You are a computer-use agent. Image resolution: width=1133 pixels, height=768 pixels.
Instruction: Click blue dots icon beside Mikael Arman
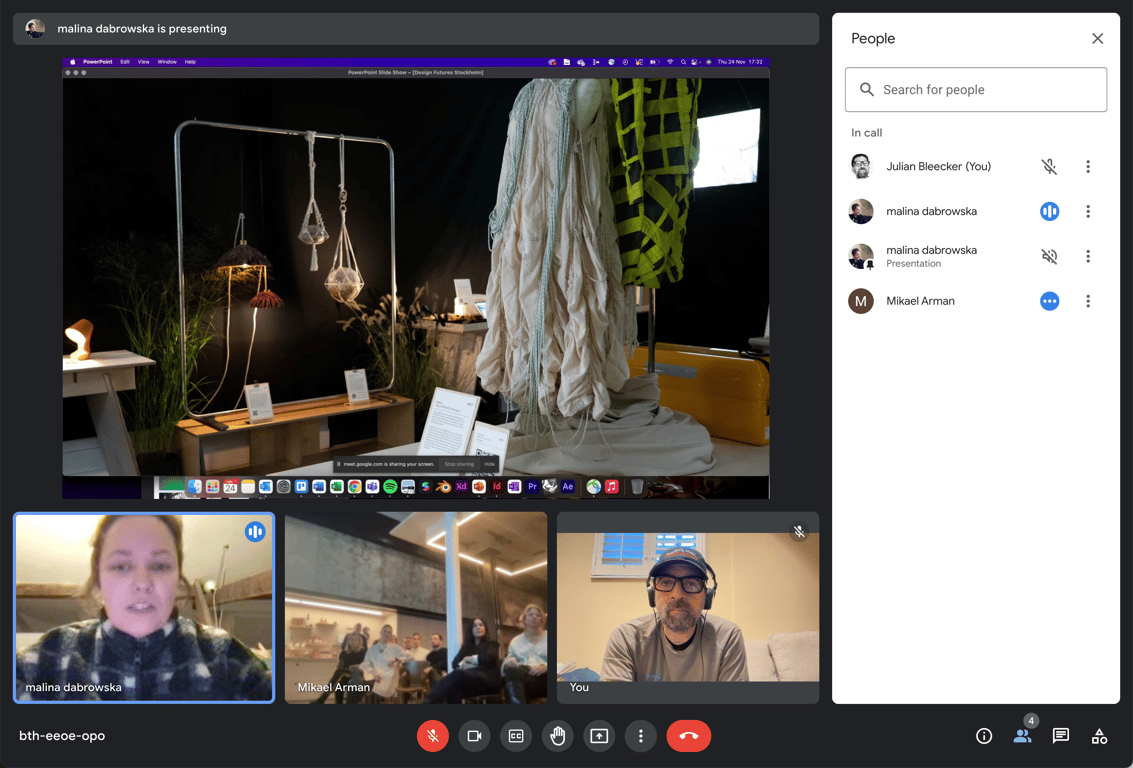pos(1049,301)
